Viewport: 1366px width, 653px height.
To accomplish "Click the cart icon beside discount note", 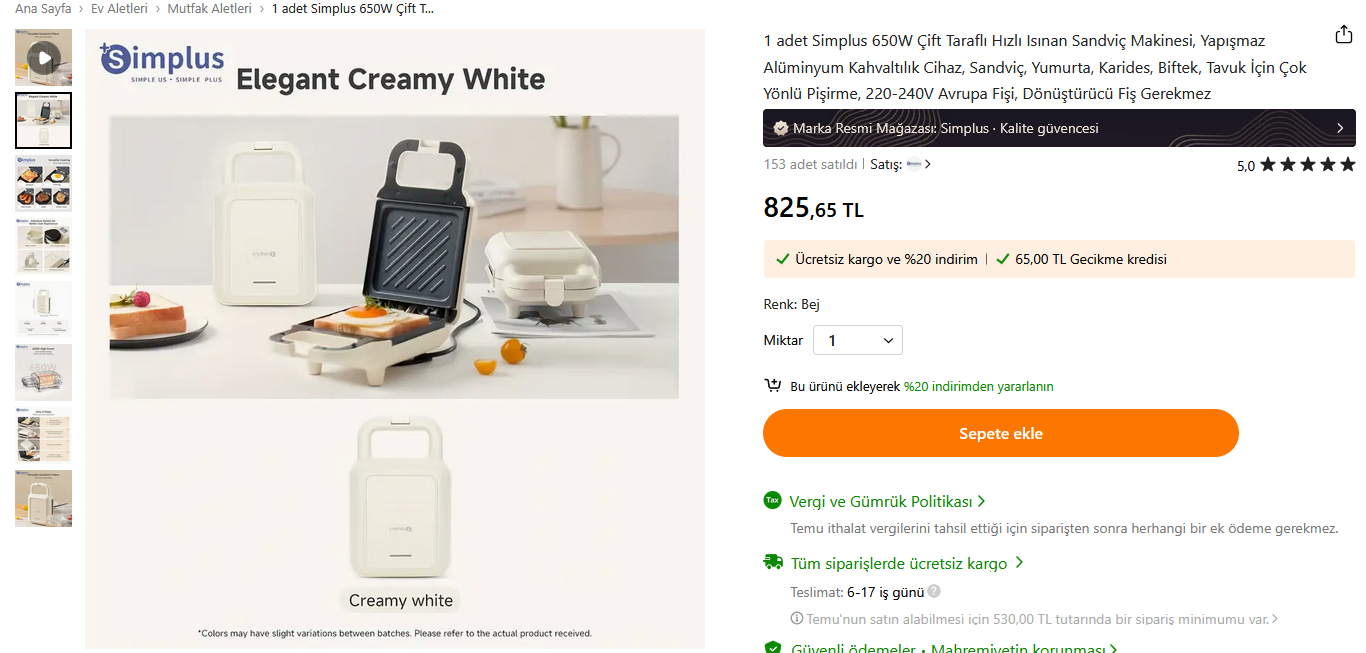I will pyautogui.click(x=773, y=386).
